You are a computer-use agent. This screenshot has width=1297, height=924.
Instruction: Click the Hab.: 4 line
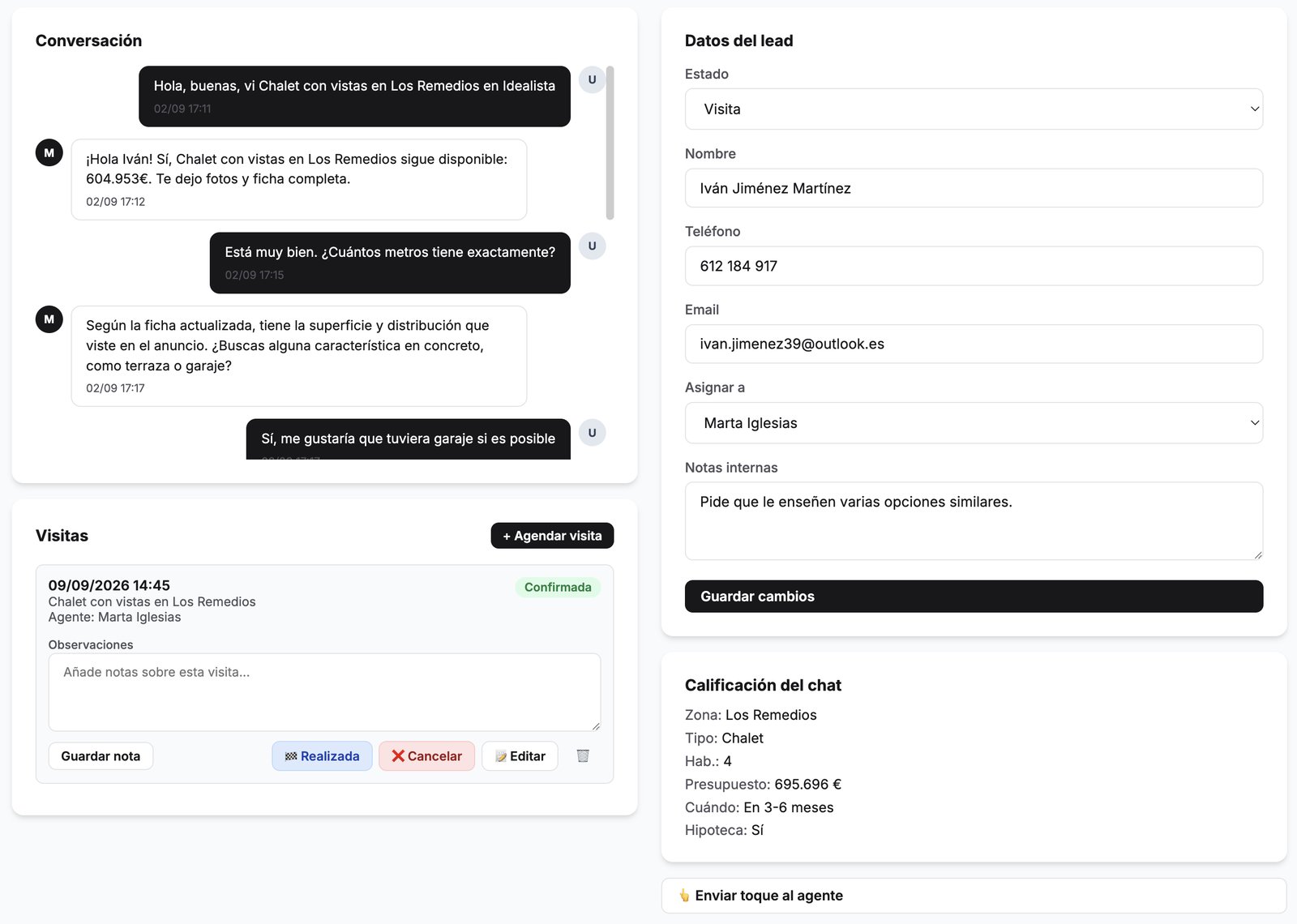[708, 761]
